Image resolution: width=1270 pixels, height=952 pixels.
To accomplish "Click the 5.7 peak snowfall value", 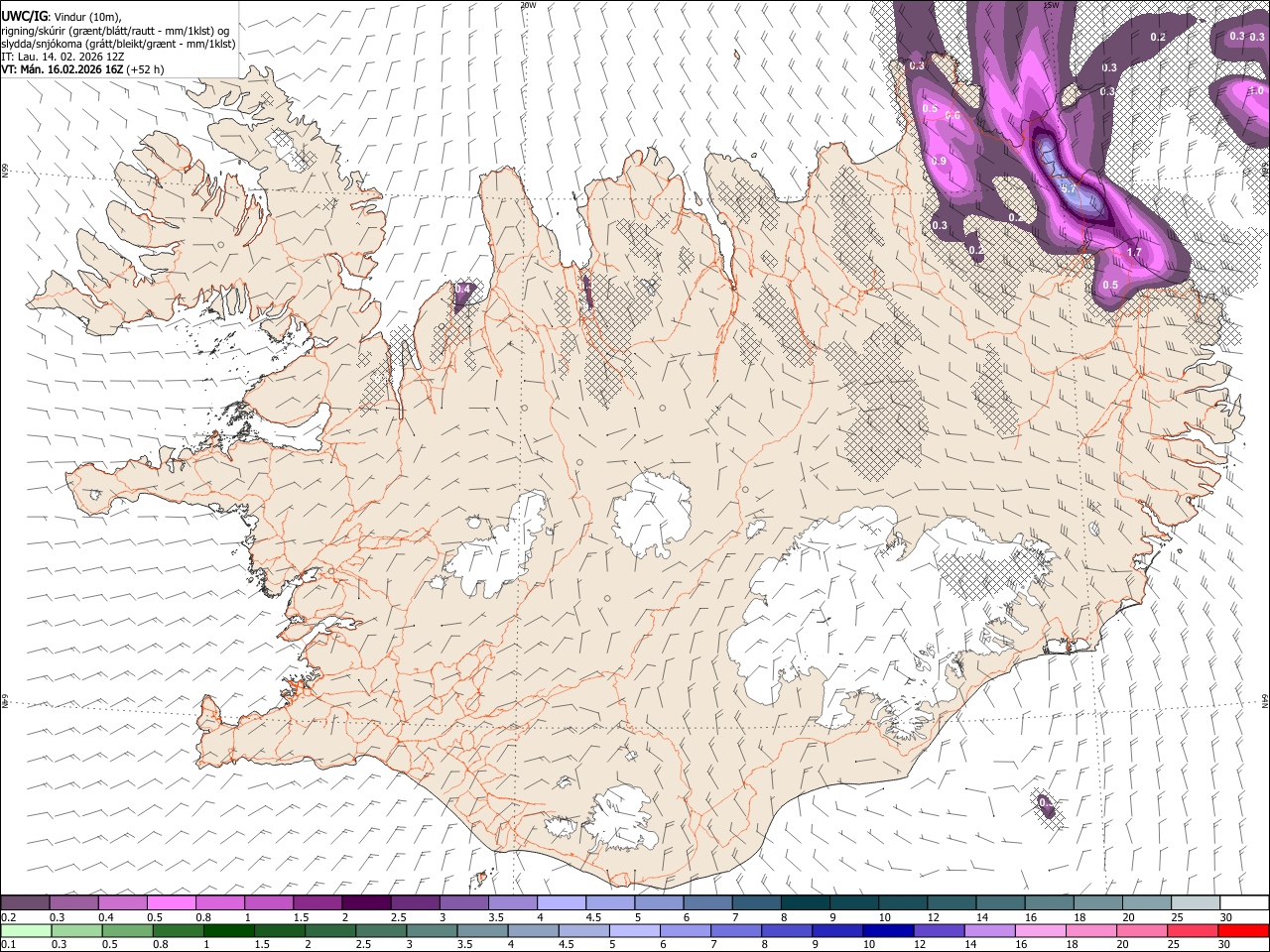I will pos(1068,188).
